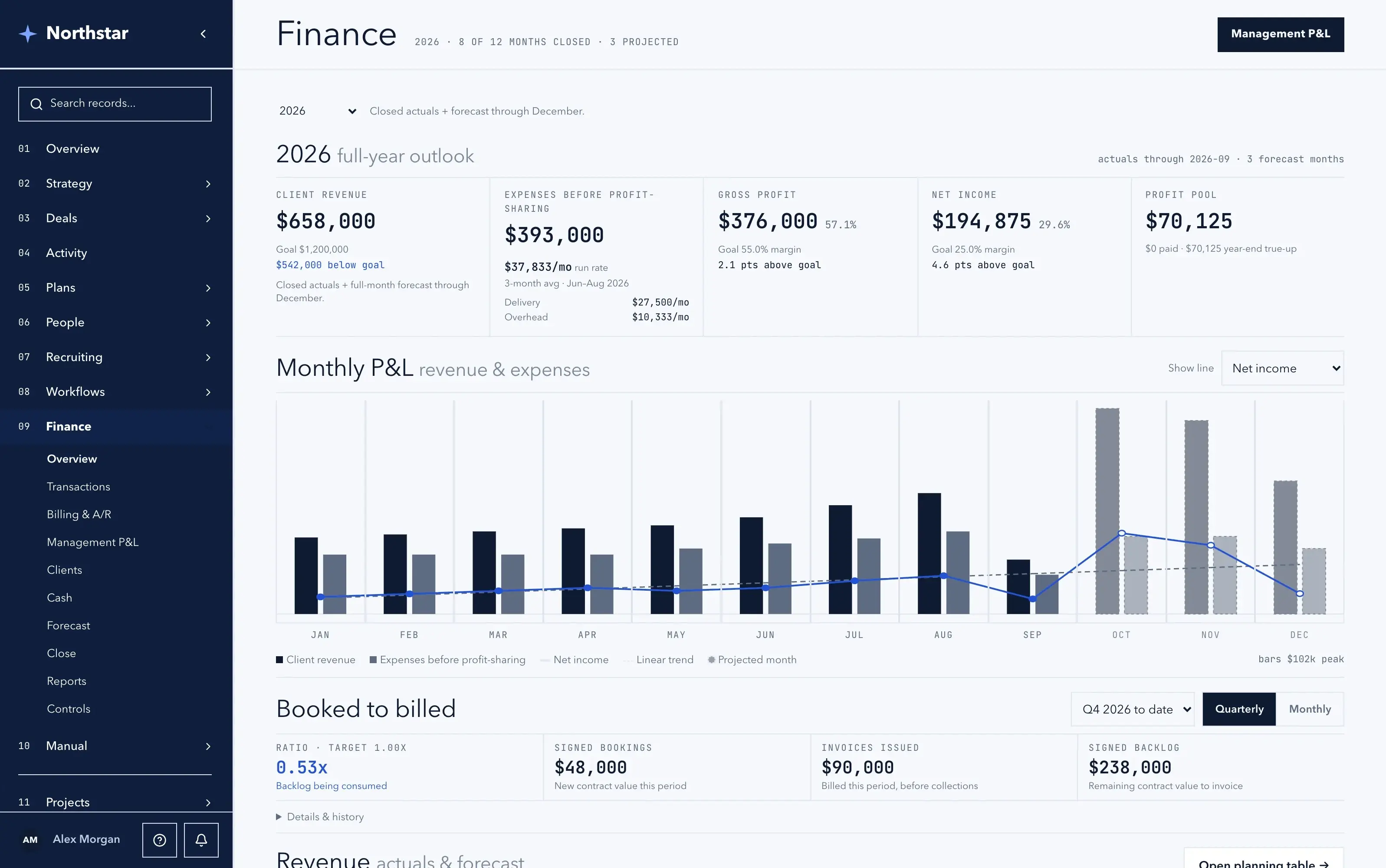This screenshot has height=868, width=1386.
Task: Open Finance Overview sub-item
Action: pos(72,459)
